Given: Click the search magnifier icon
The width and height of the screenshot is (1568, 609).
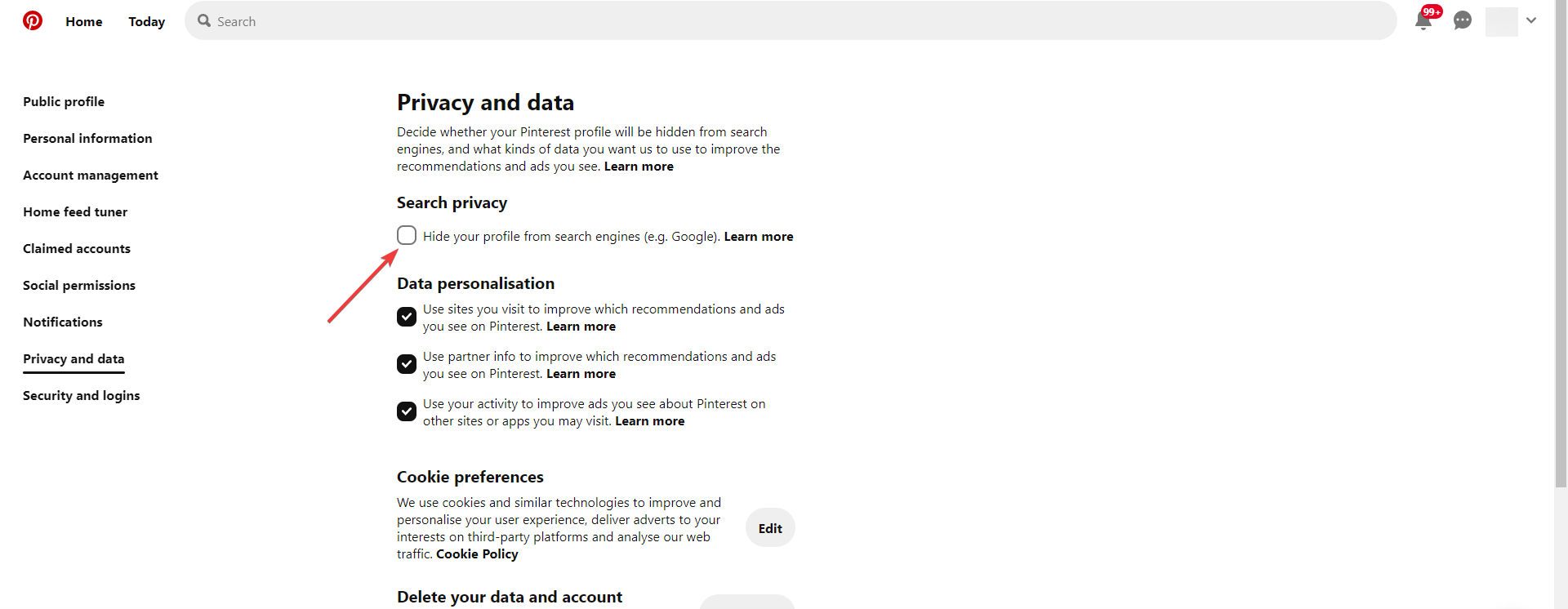Looking at the screenshot, I should point(204,20).
